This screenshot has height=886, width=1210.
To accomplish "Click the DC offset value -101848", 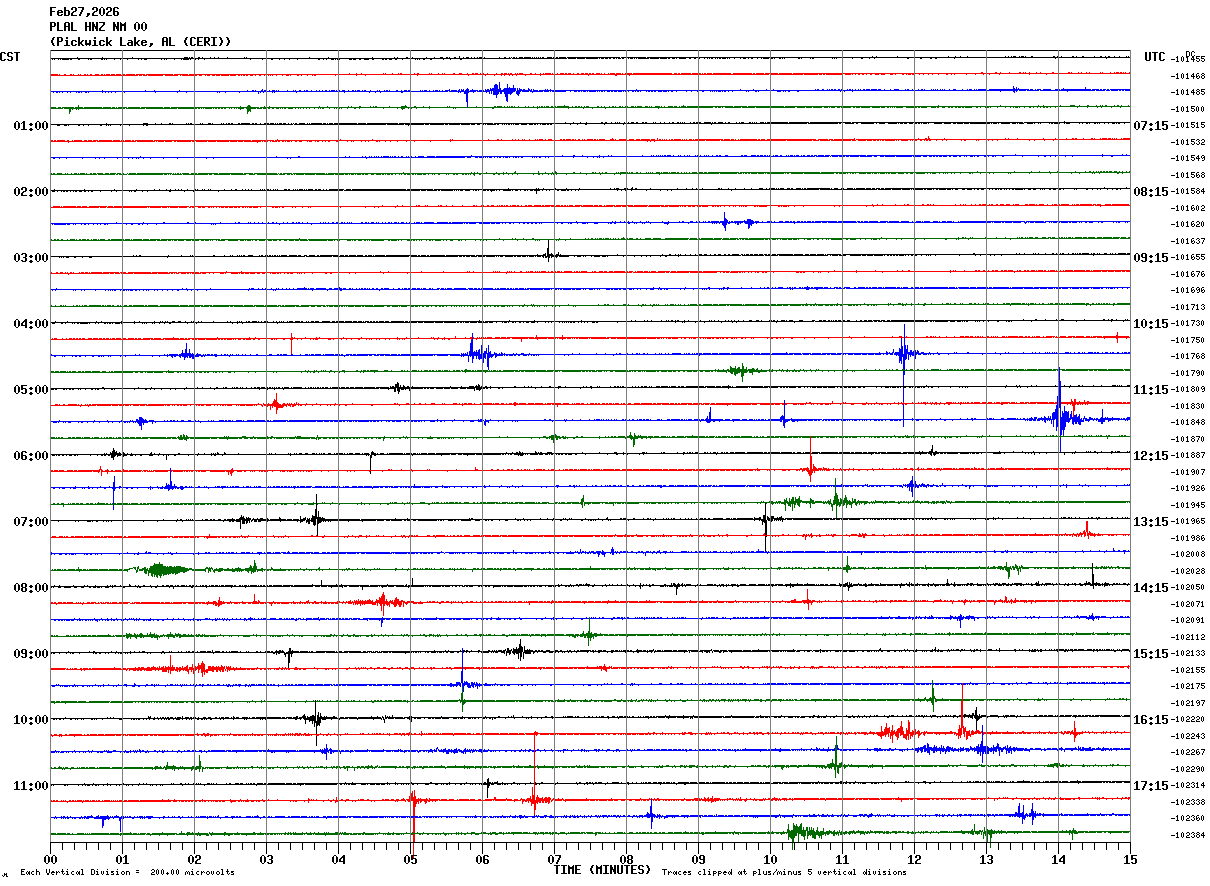I will 1187,422.
